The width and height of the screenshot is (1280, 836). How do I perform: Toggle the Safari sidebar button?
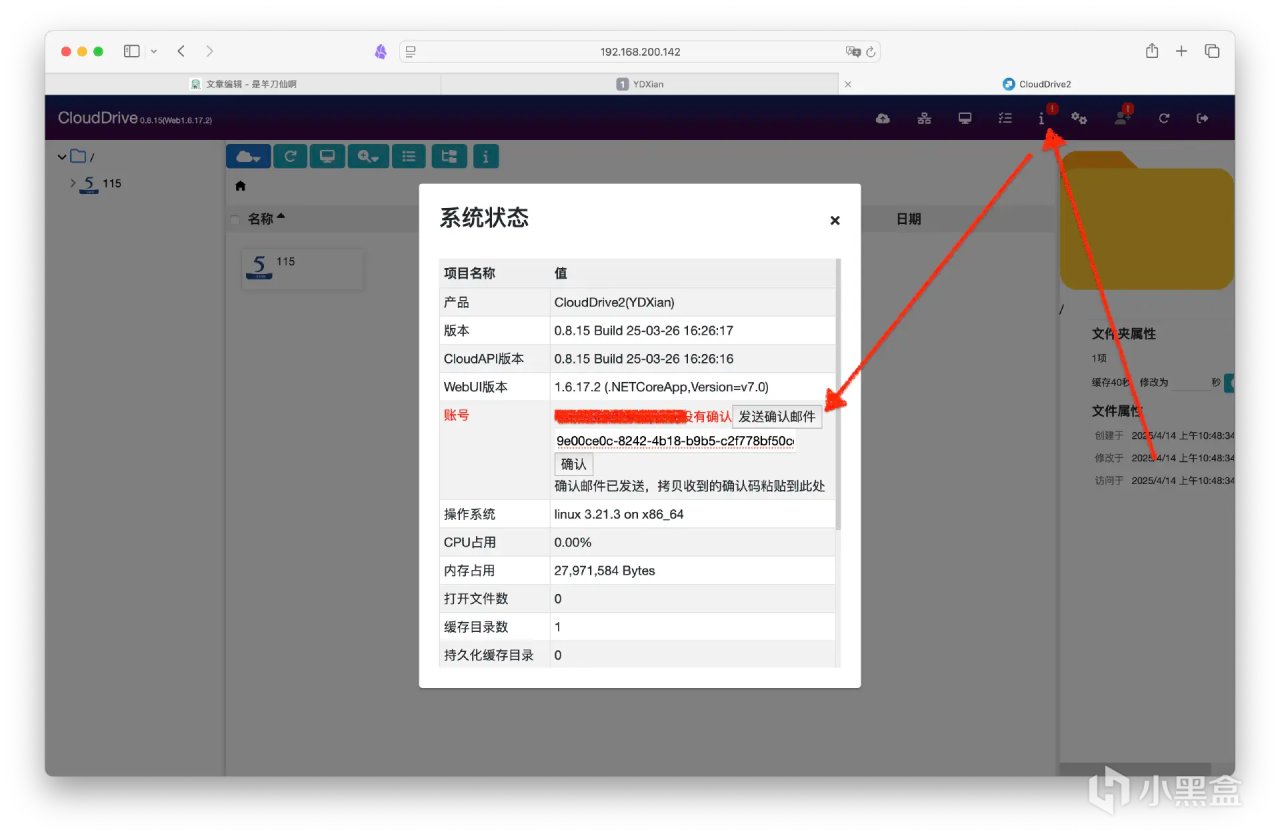point(132,51)
